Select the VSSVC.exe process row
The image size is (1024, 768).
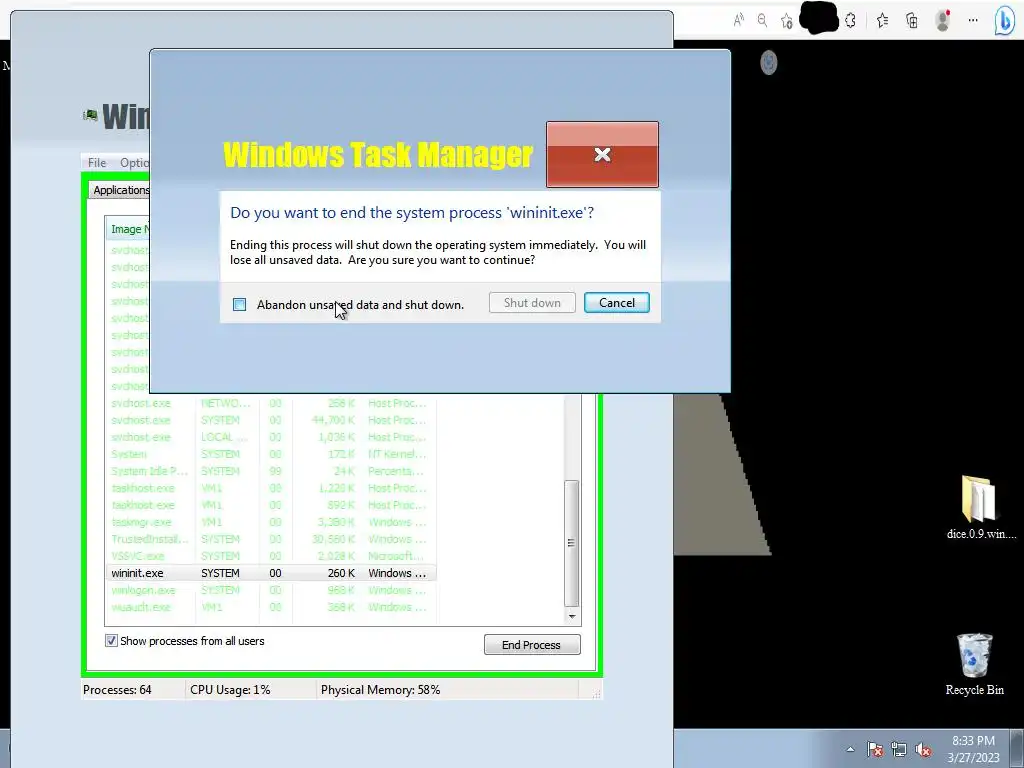pyautogui.click(x=270, y=556)
